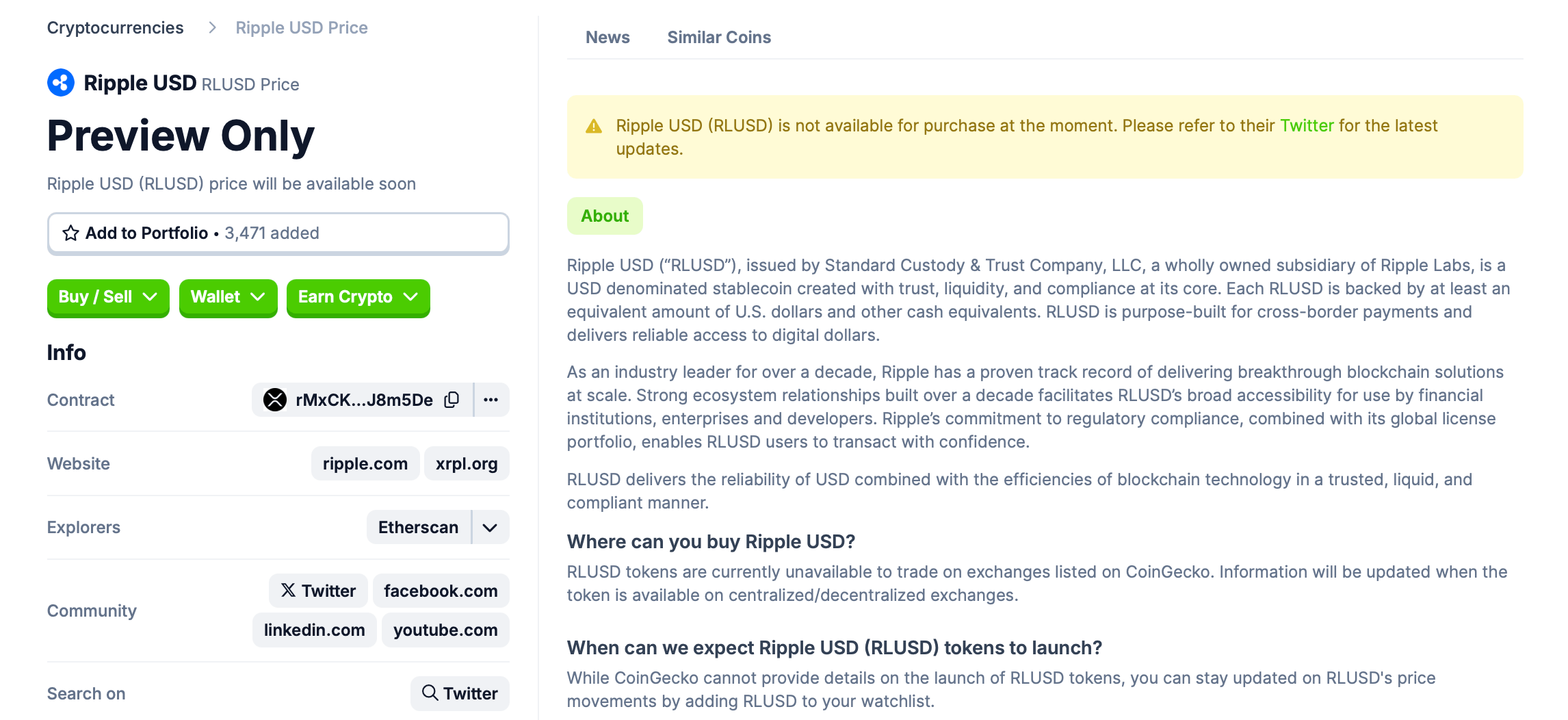Click the '3,471 added' count text
The width and height of the screenshot is (1568, 720).
[272, 233]
